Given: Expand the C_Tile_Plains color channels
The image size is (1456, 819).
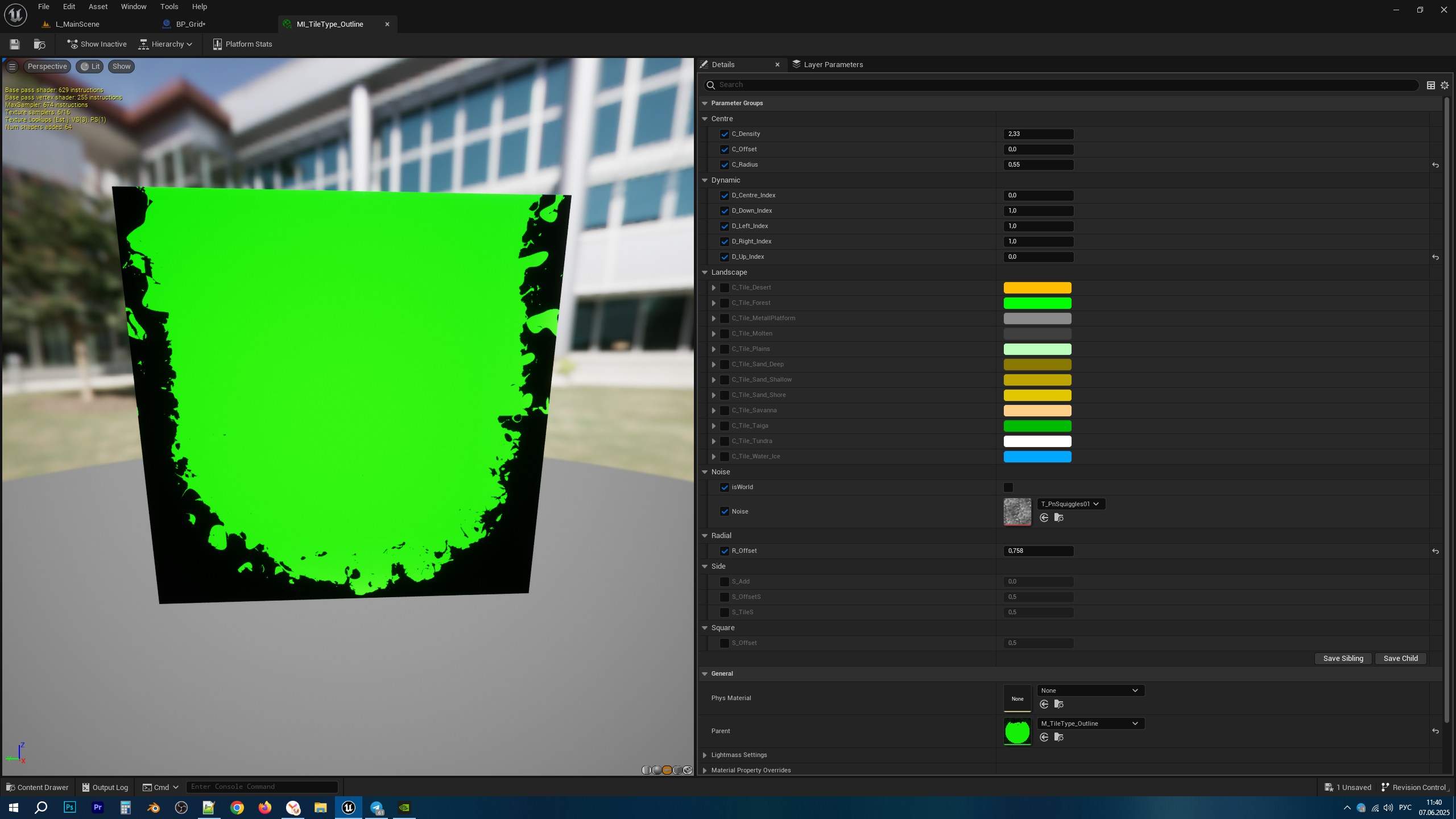Looking at the screenshot, I should click(x=714, y=349).
